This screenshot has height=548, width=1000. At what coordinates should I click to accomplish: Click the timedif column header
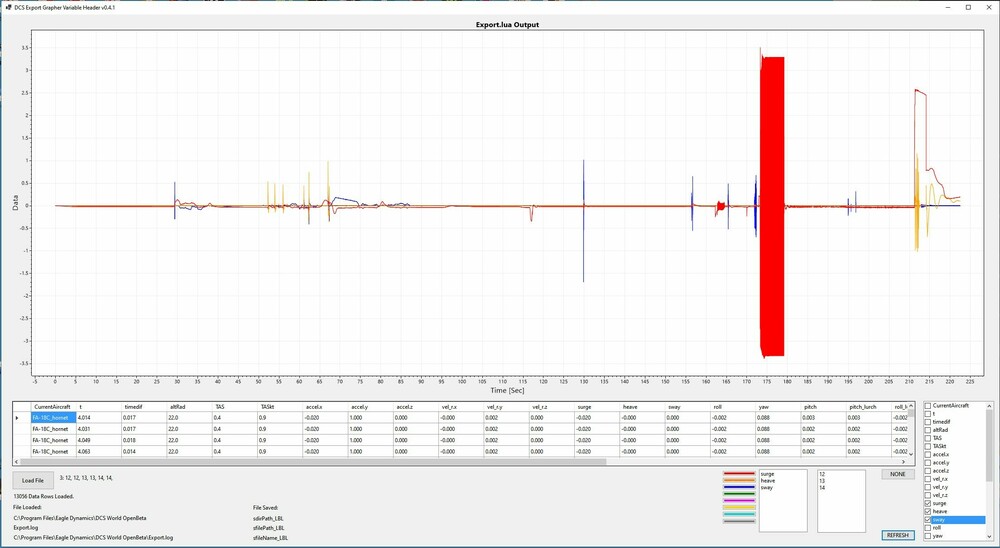[x=145, y=406]
